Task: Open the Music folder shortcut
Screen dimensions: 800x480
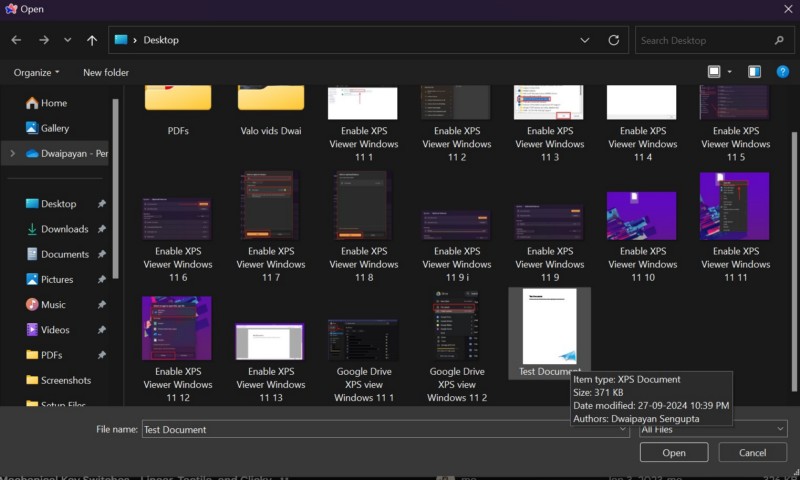Action: [53, 304]
